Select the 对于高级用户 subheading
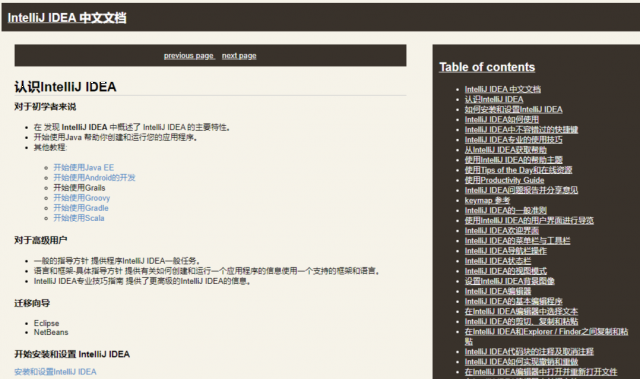The width and height of the screenshot is (640, 379). (41, 240)
